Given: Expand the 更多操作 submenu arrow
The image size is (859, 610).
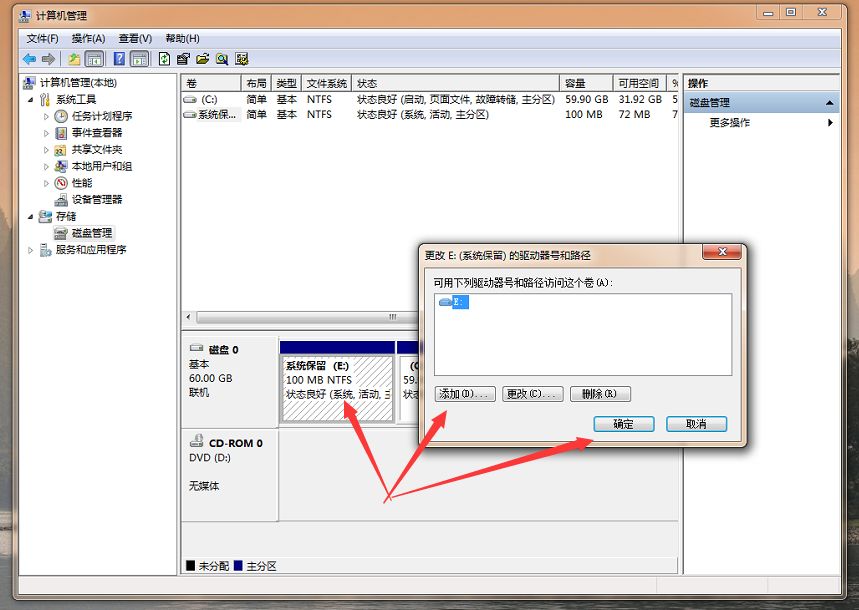Looking at the screenshot, I should [x=830, y=123].
